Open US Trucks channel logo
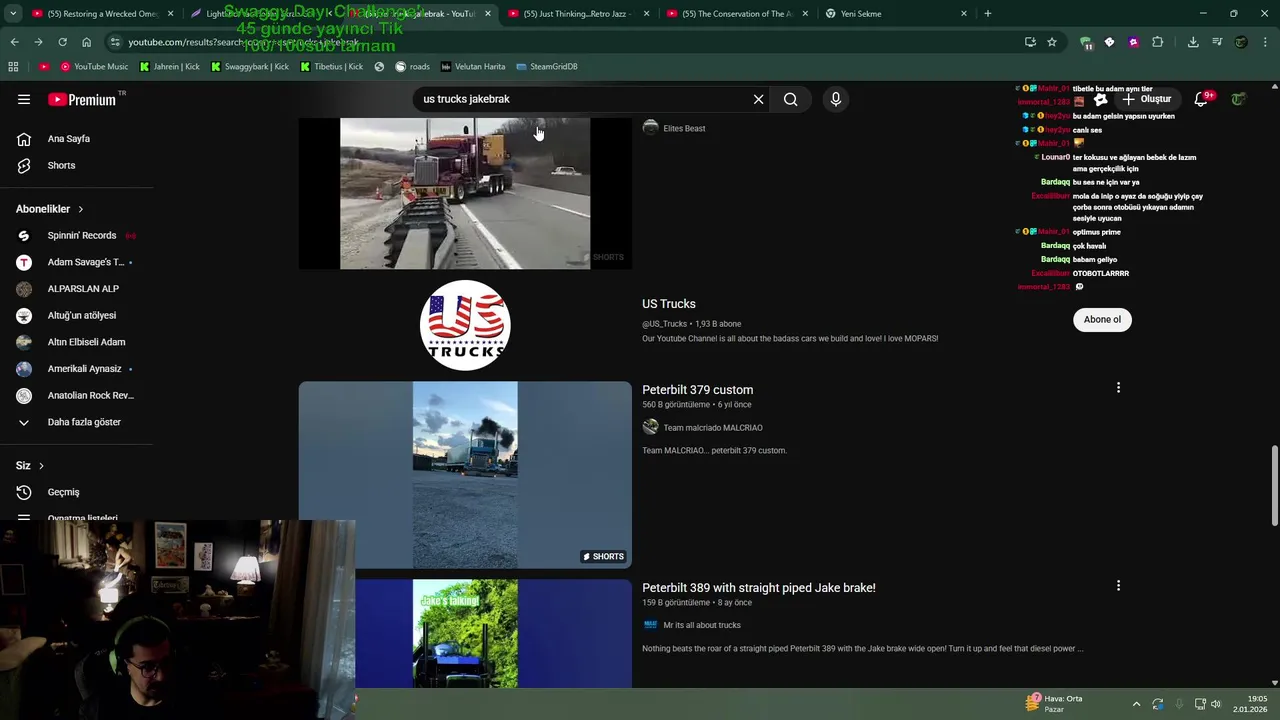The width and height of the screenshot is (1280, 720). [465, 326]
